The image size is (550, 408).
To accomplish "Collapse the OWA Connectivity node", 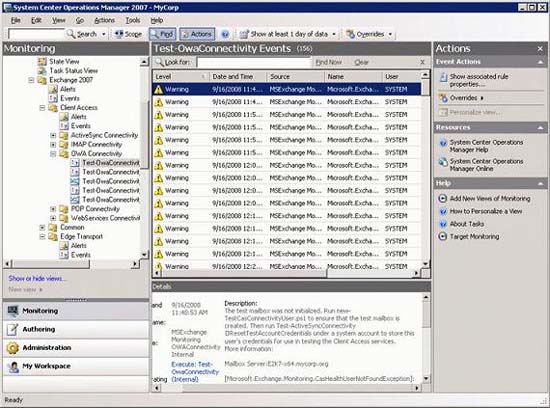I will tap(53, 154).
